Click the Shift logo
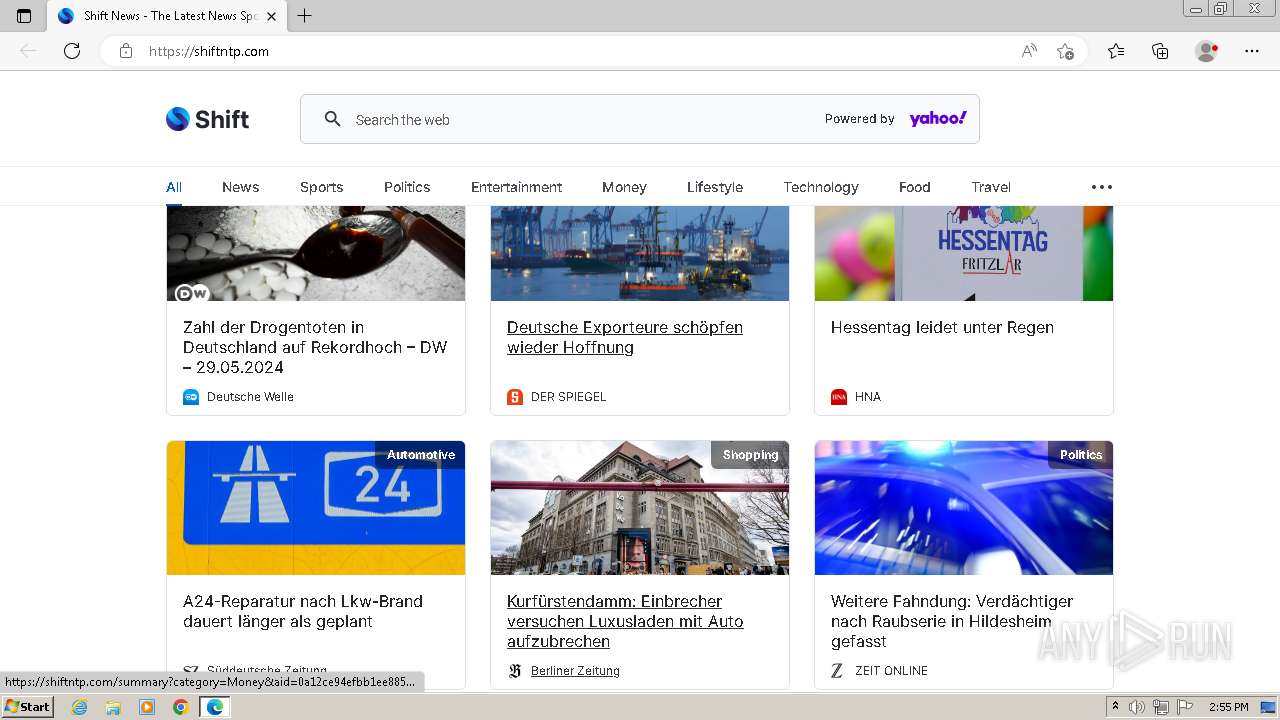Screen dimensions: 1280x720 pyautogui.click(x=207, y=119)
